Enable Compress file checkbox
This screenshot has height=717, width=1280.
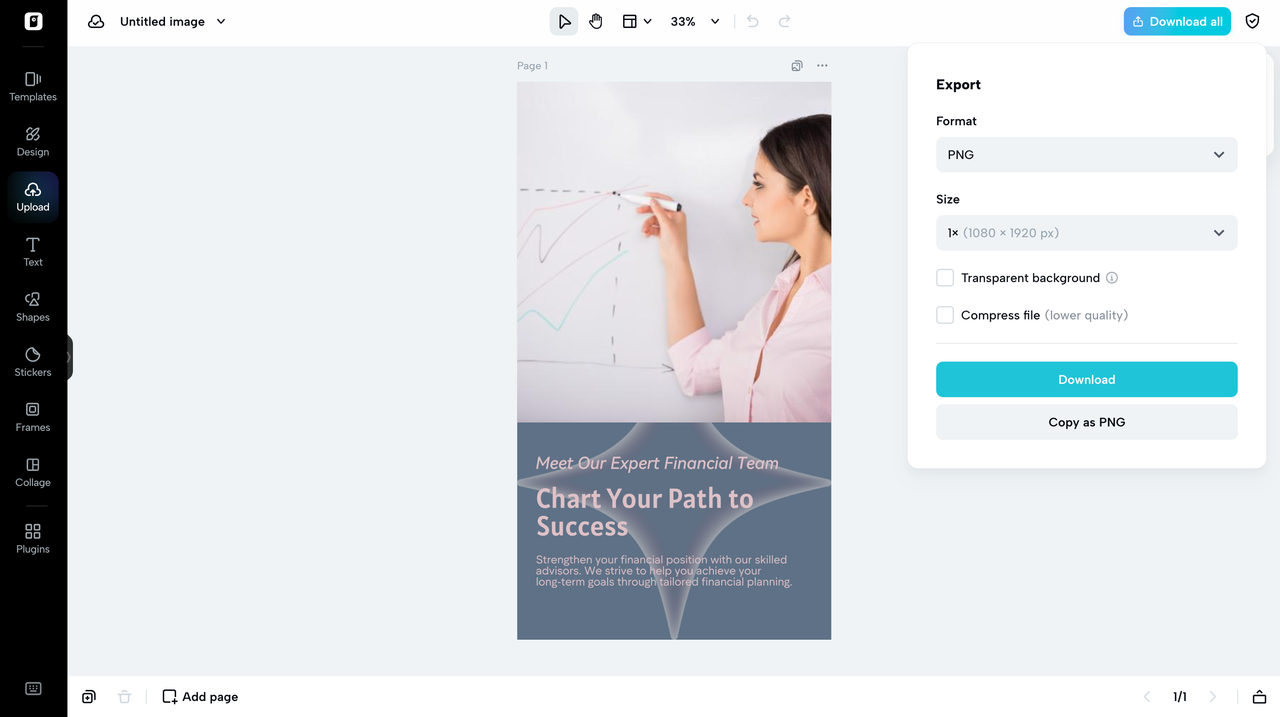point(945,315)
